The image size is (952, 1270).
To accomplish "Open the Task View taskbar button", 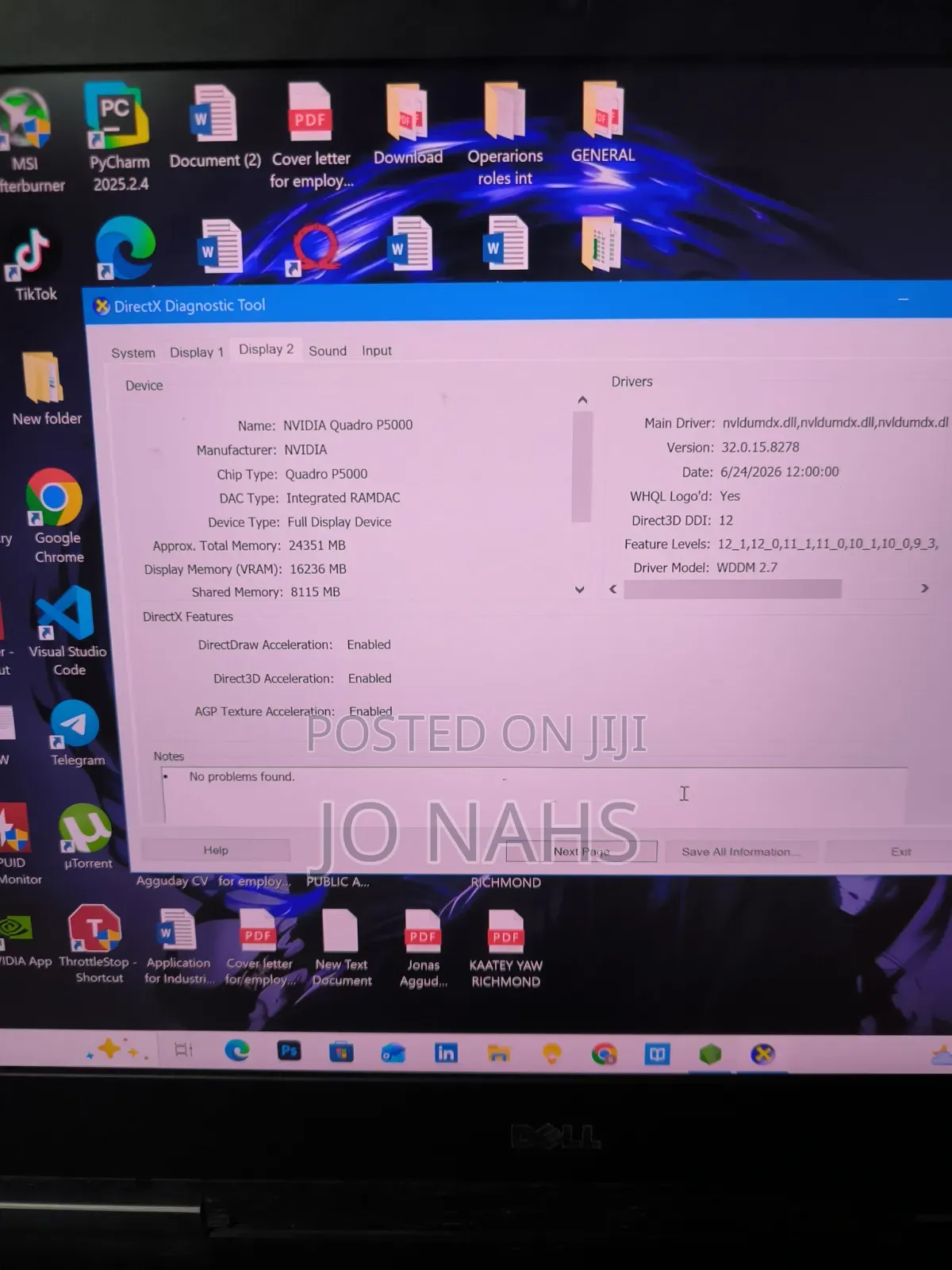I will click(x=183, y=1050).
